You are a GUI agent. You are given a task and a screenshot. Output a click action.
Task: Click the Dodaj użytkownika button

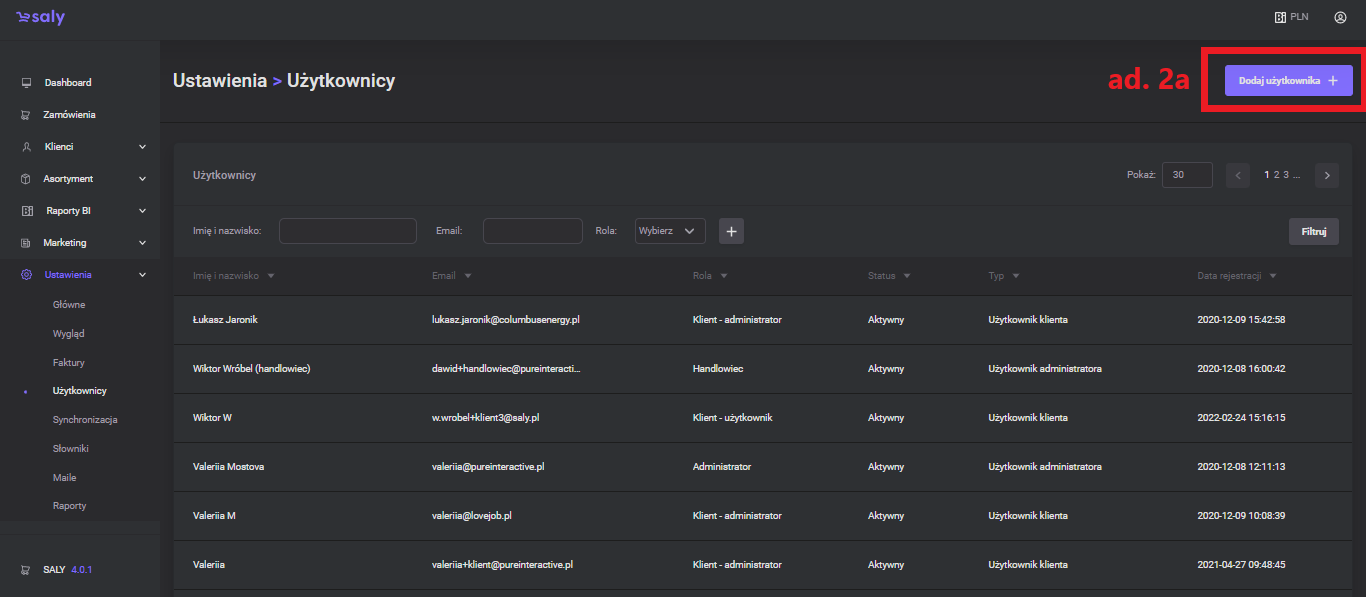(1288, 81)
